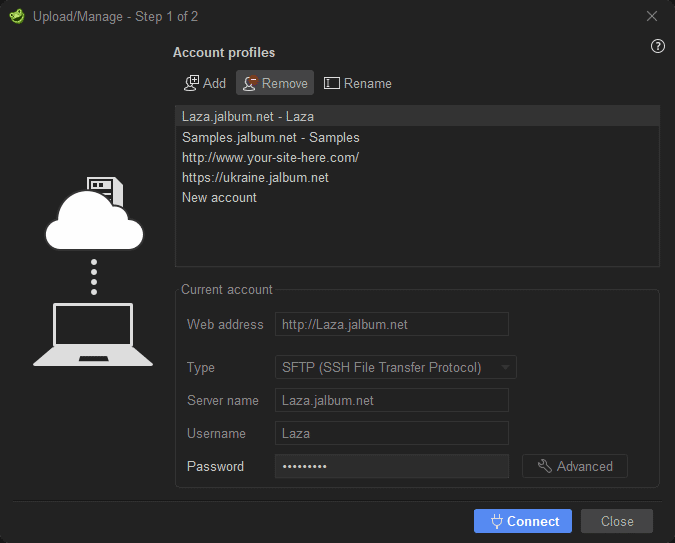Click the Rename profile icon
This screenshot has height=543, width=675.
[x=331, y=83]
